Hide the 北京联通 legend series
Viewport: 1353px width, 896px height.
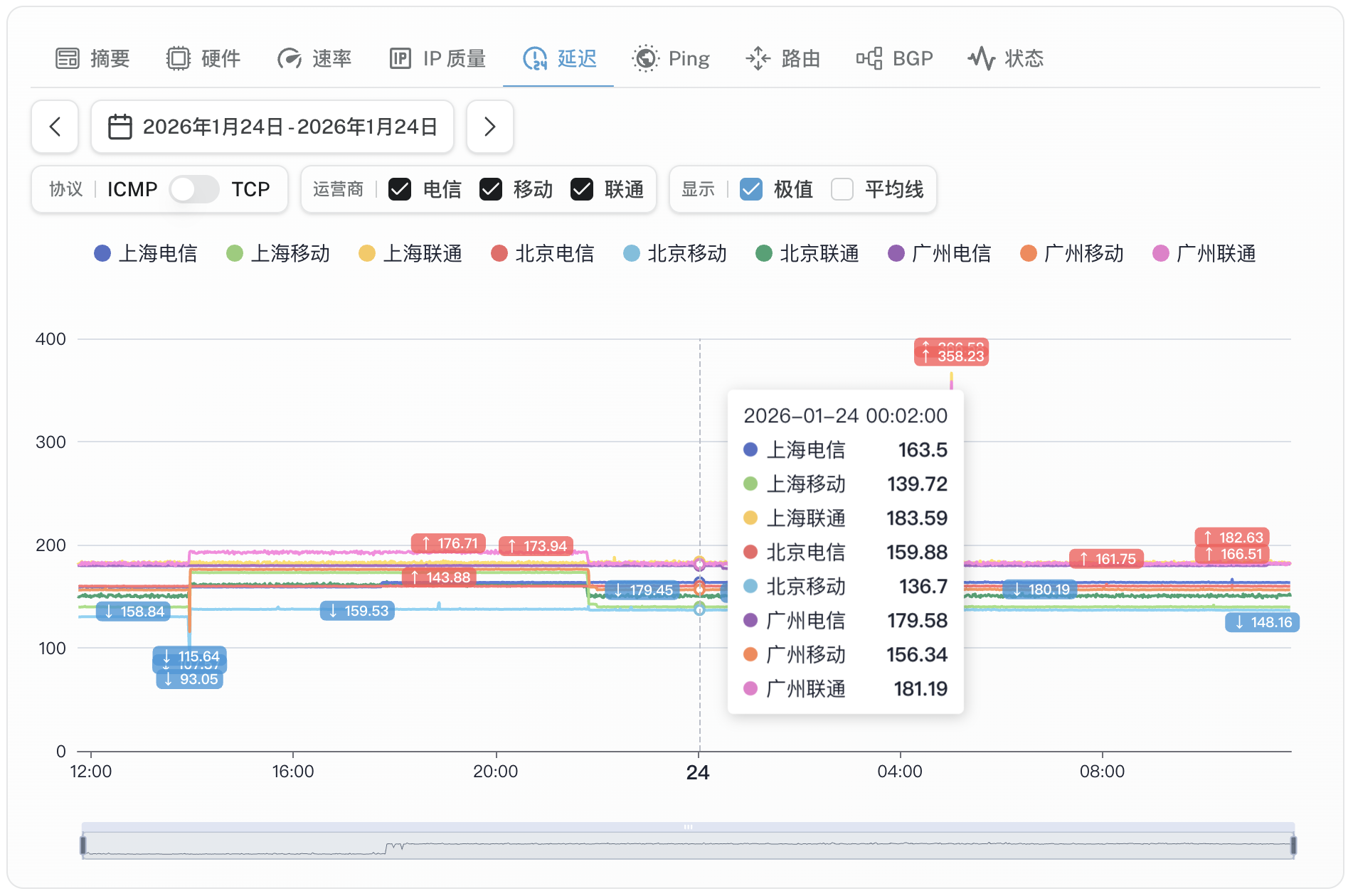click(x=807, y=253)
